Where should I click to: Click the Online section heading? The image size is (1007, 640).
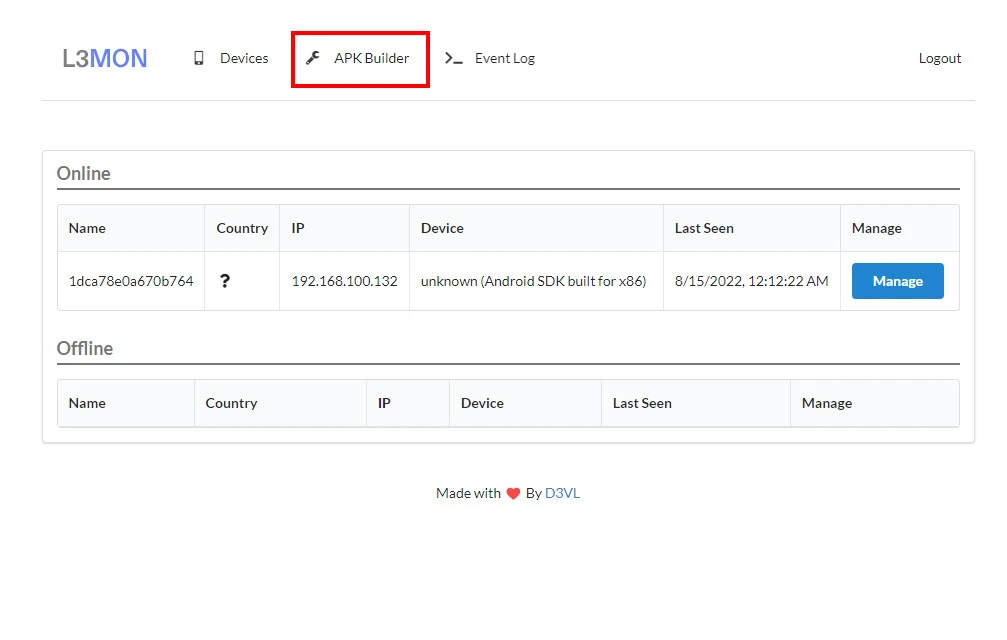click(84, 173)
